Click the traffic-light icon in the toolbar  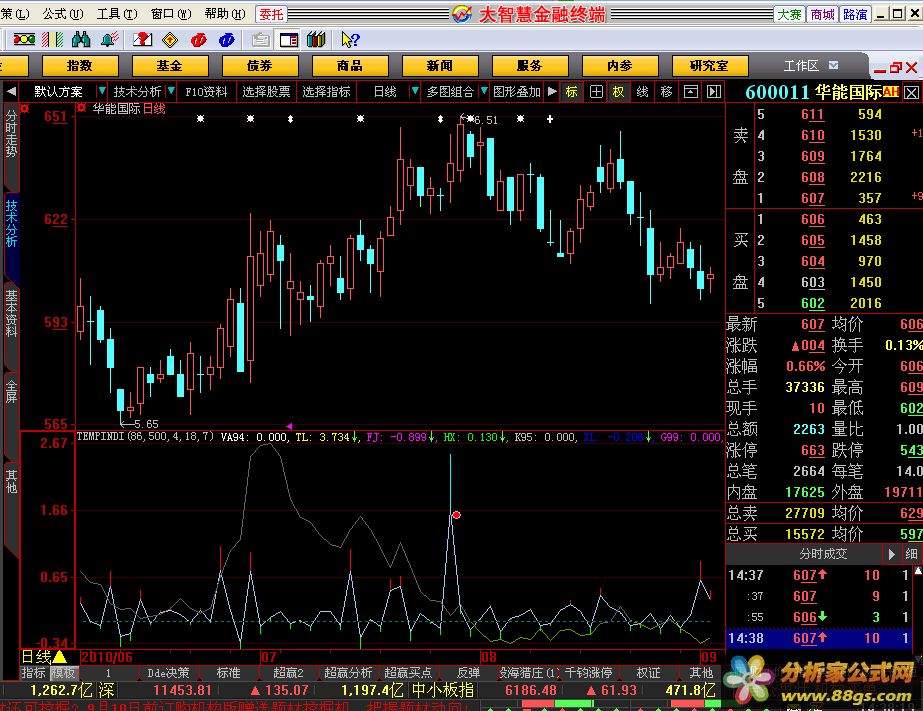coord(24,39)
